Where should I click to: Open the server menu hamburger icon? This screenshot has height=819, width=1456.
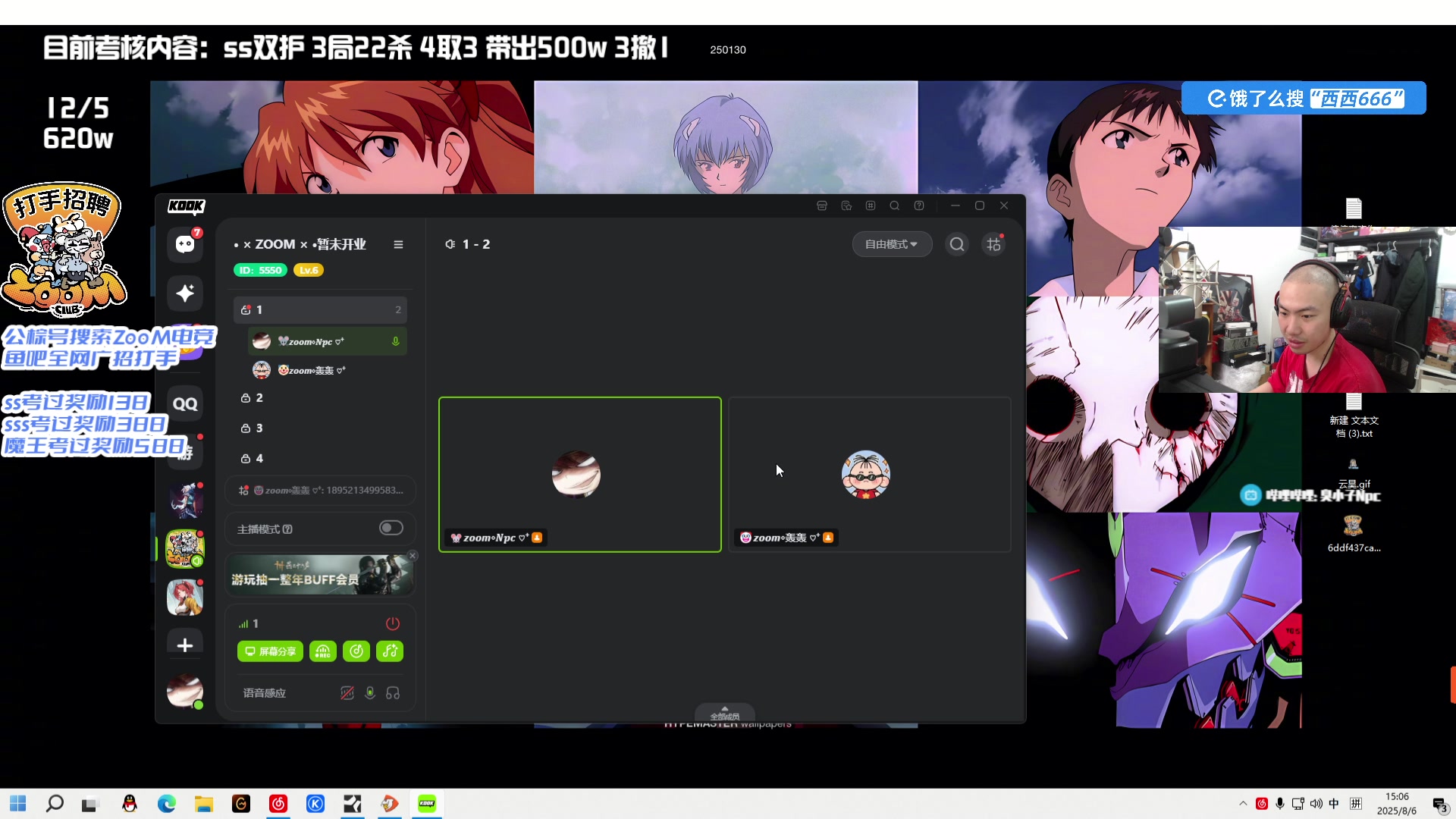[398, 244]
